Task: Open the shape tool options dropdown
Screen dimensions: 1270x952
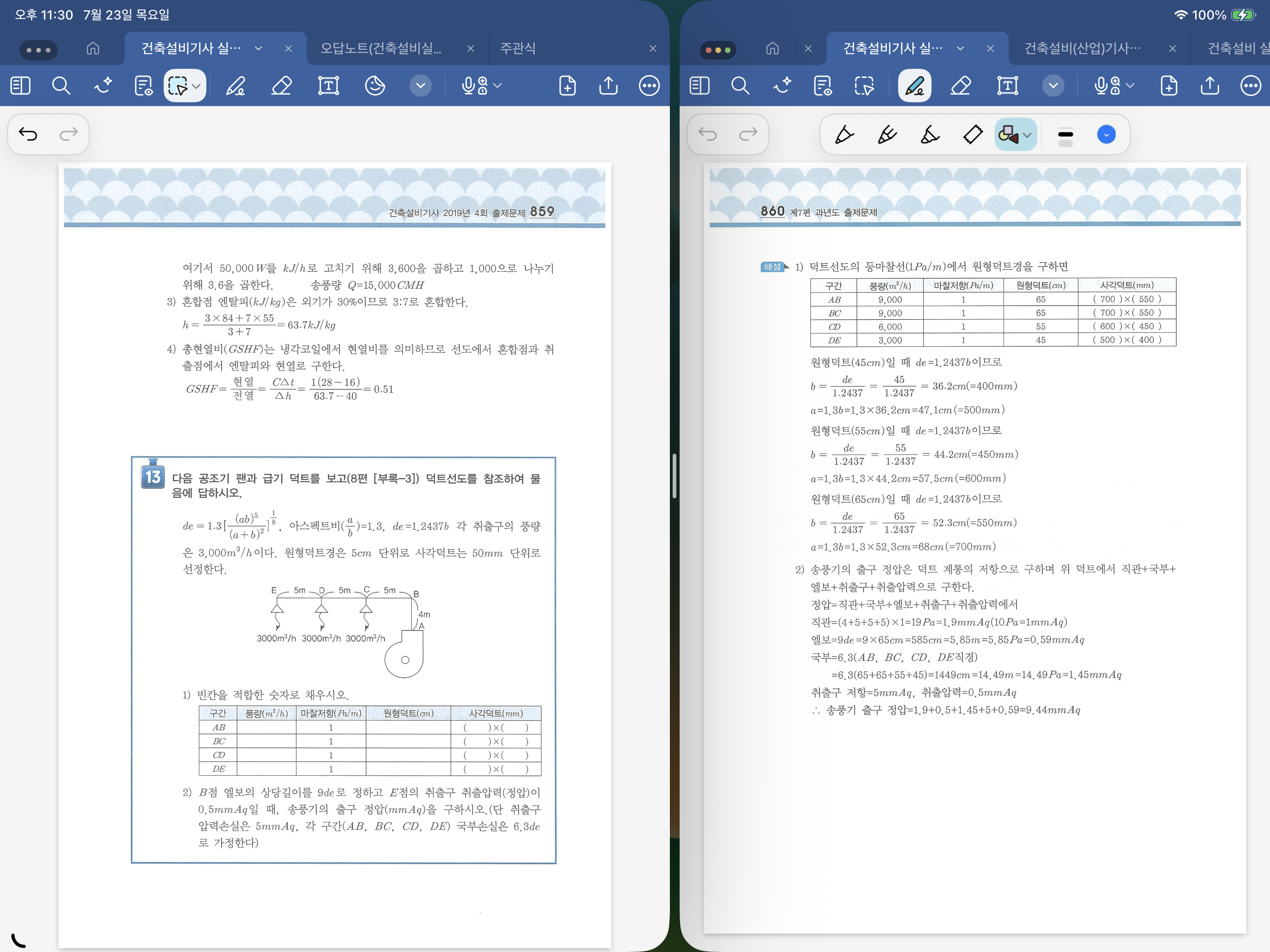Action: point(1028,136)
